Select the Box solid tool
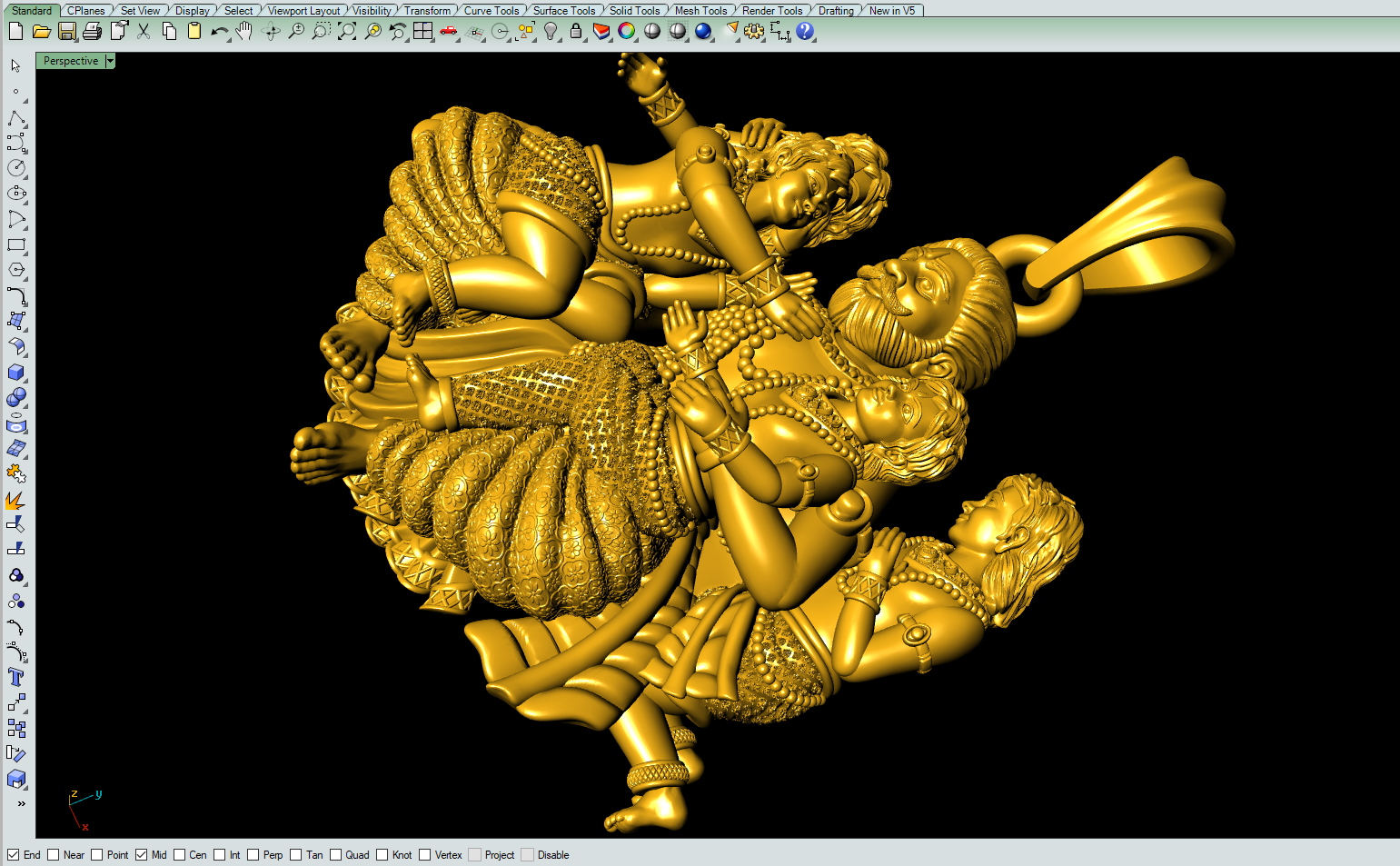This screenshot has height=866, width=1400. coord(16,372)
